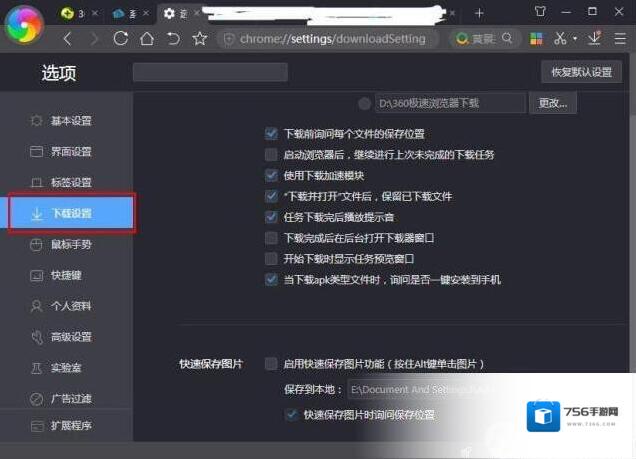Image resolution: width=636 pixels, height=459 pixels.
Task: Open the download manager toolbar icon
Action: pyautogui.click(x=595, y=39)
